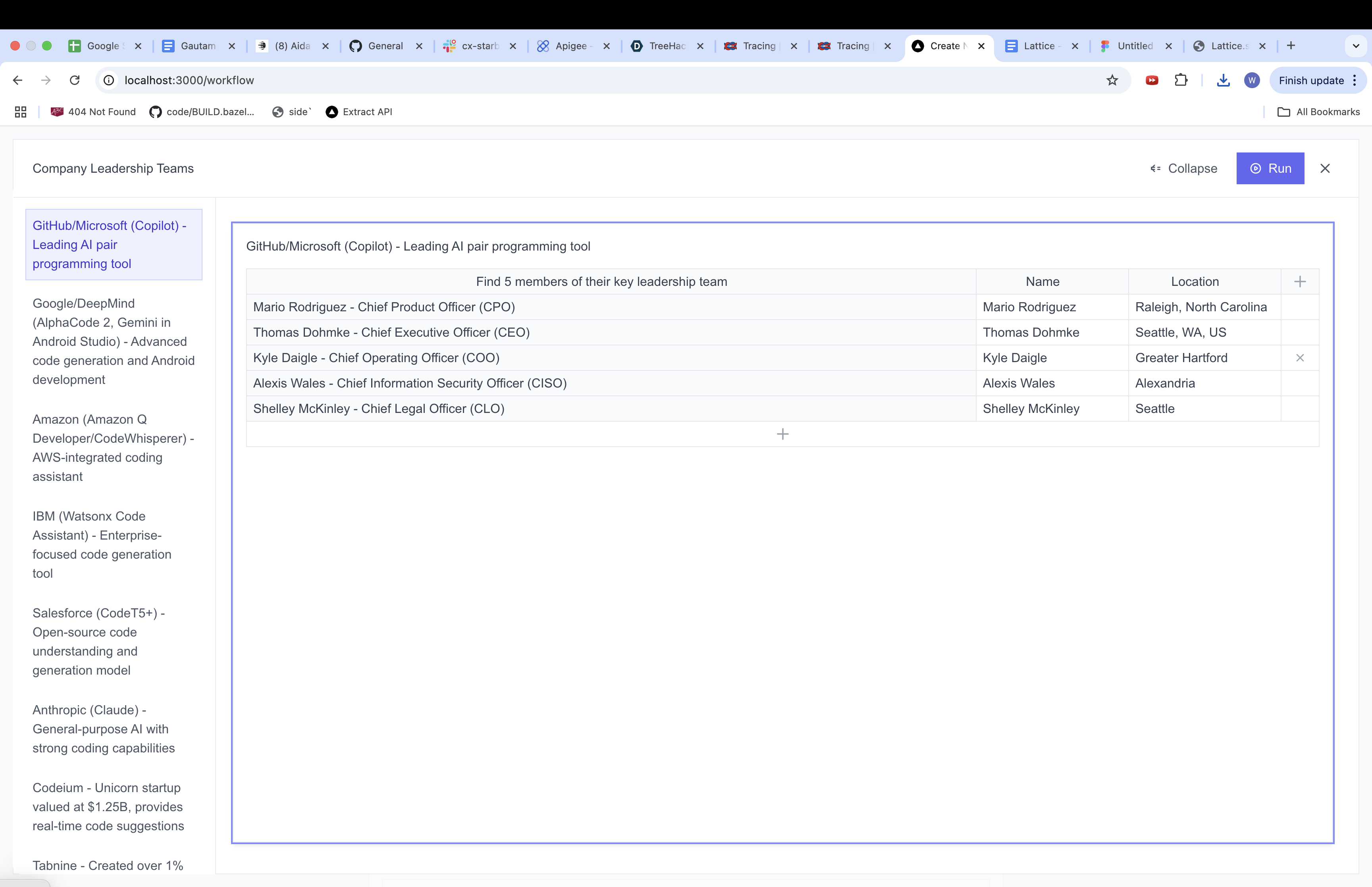
Task: Select Anthropic (Claude) in sidebar
Action: coord(104,729)
